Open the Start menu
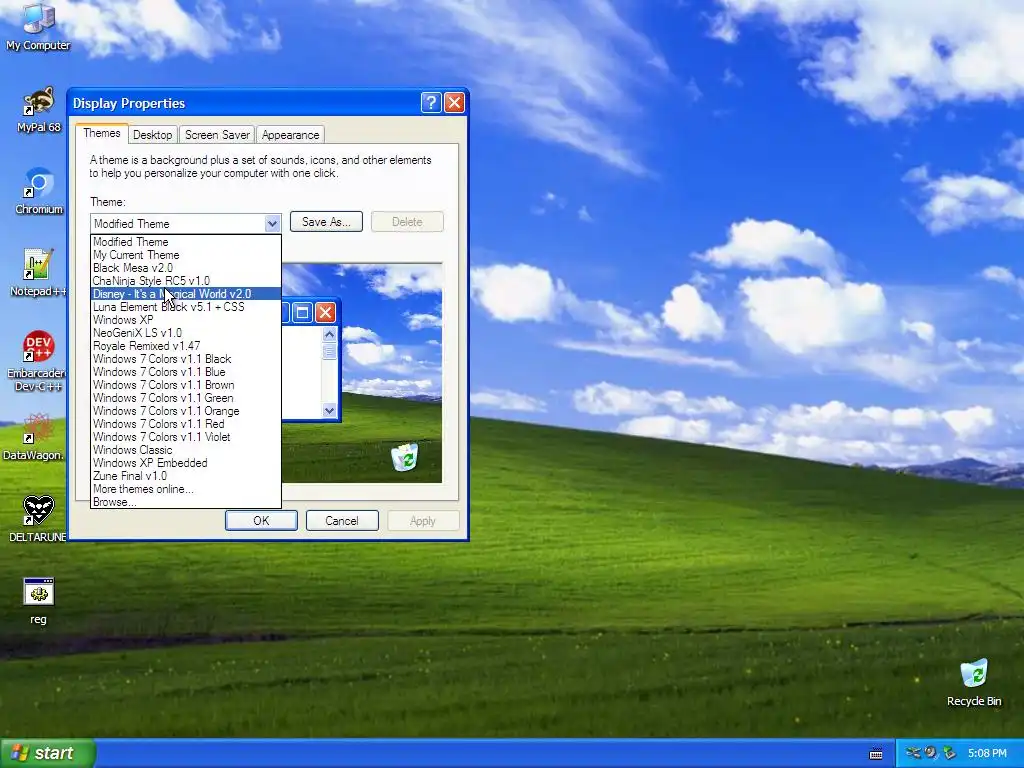This screenshot has height=768, width=1024. click(47, 753)
